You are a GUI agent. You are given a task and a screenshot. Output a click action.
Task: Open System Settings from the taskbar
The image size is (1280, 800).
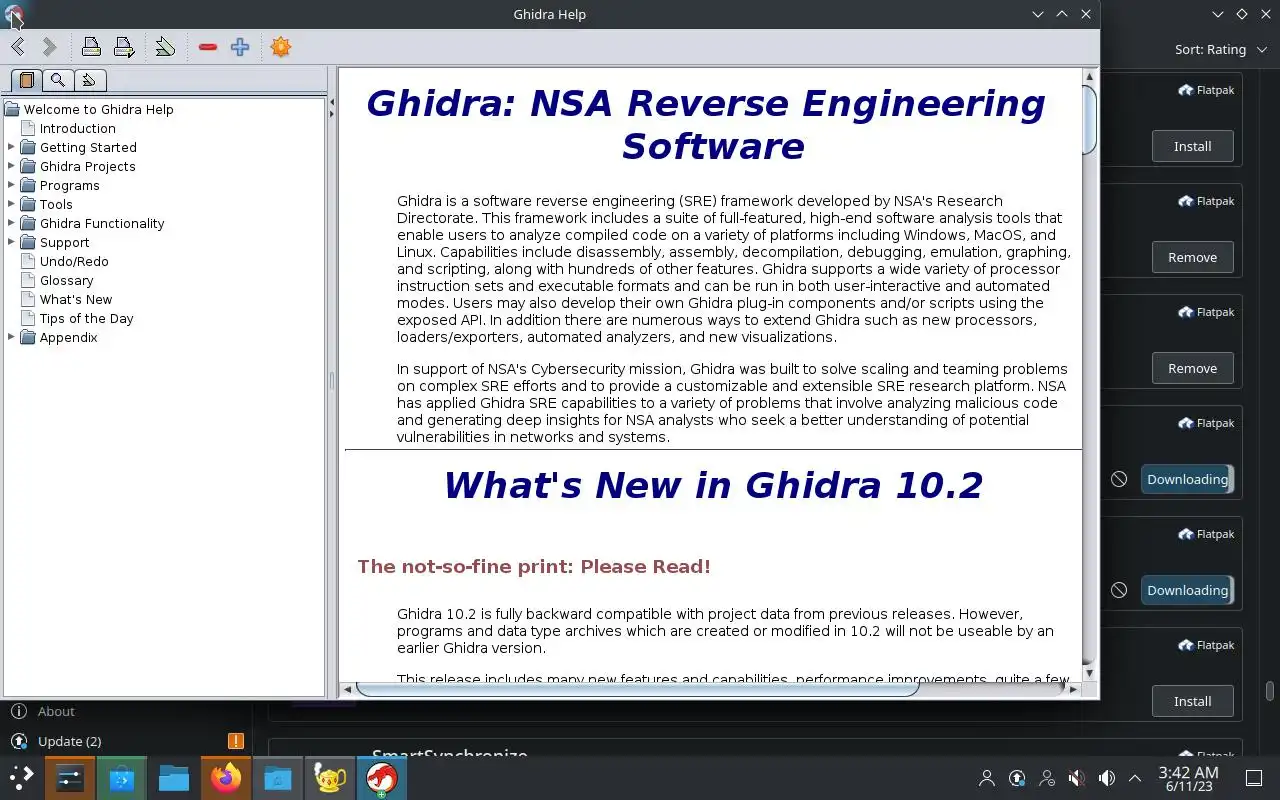[70, 778]
